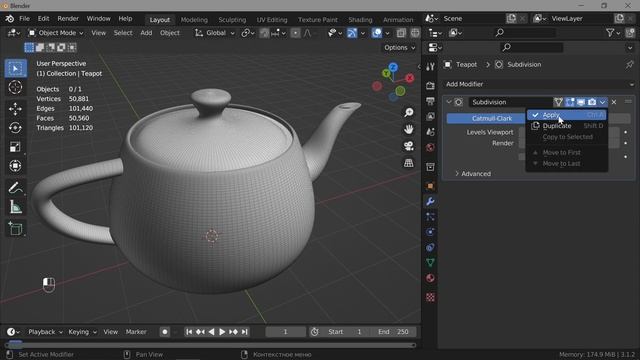The image size is (640, 360).
Task: Select the Add Cube tool
Action: point(16,229)
